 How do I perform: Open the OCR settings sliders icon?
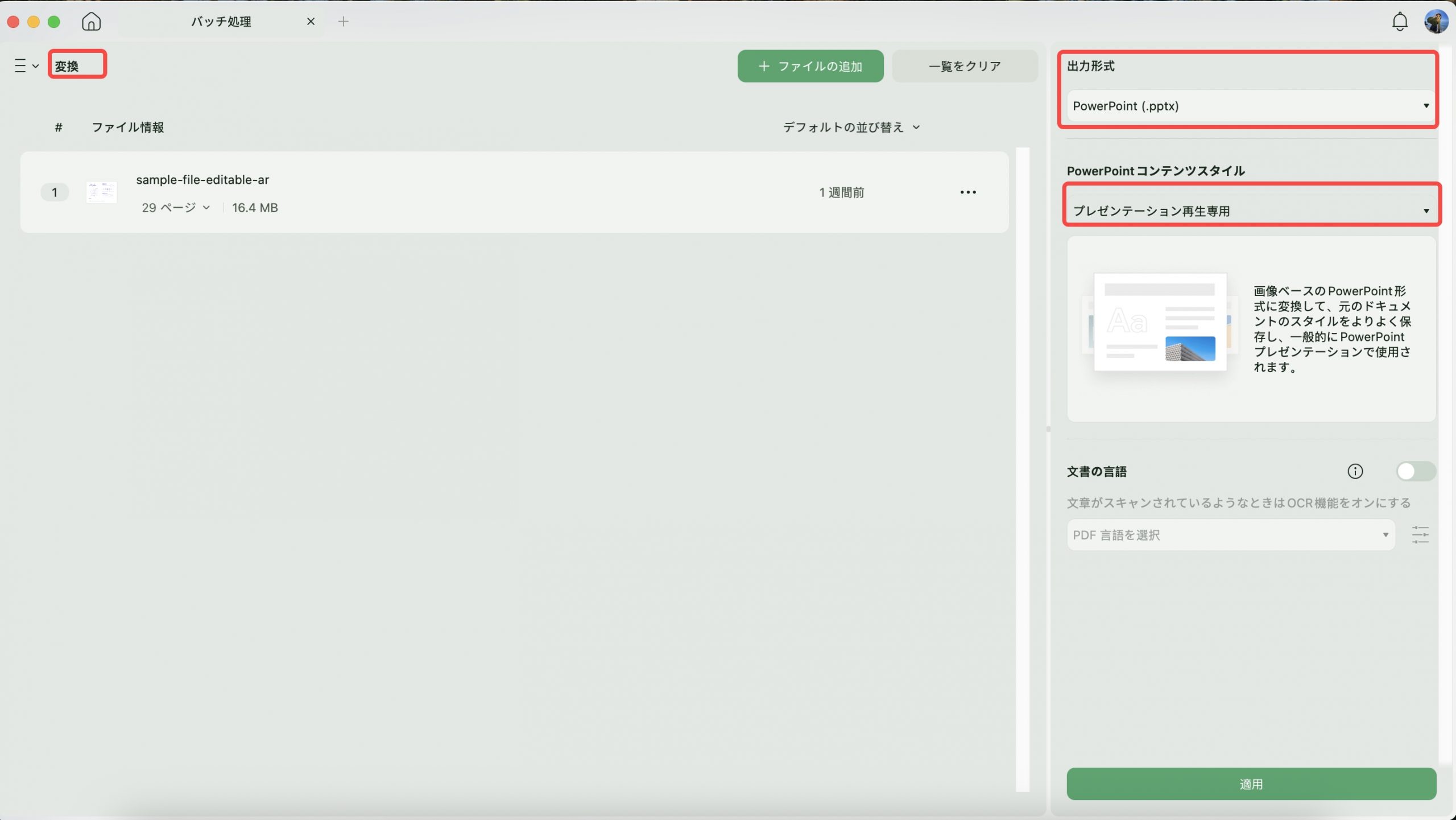(1420, 535)
